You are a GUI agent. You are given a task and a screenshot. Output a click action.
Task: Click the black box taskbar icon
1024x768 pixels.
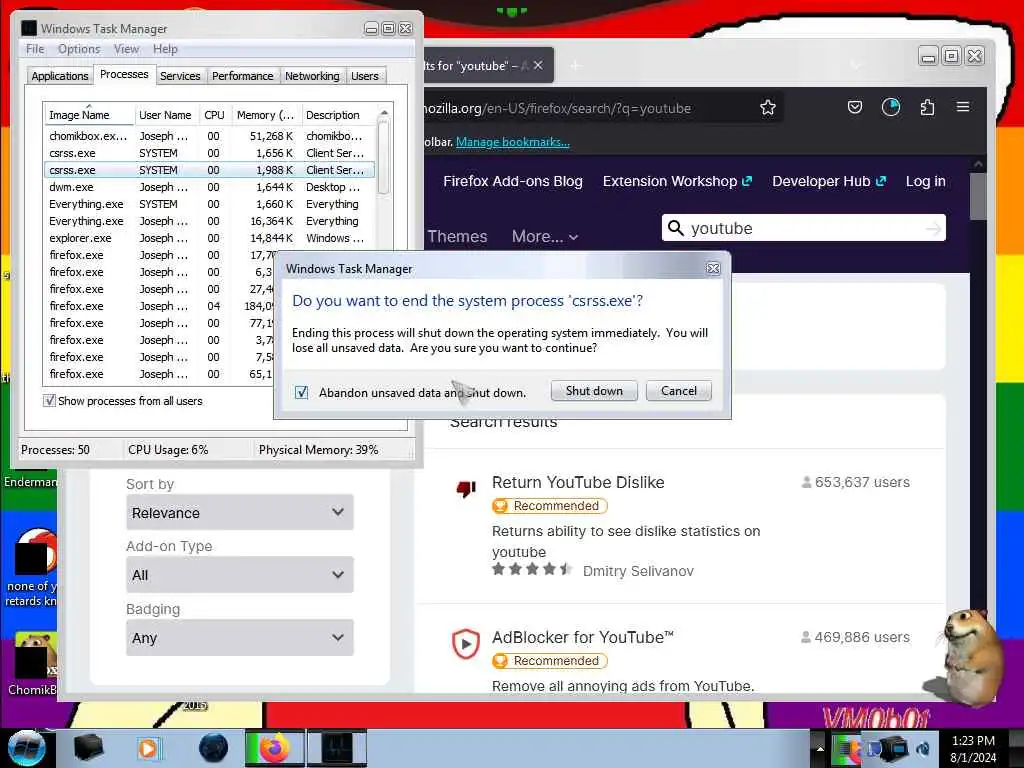point(89,748)
